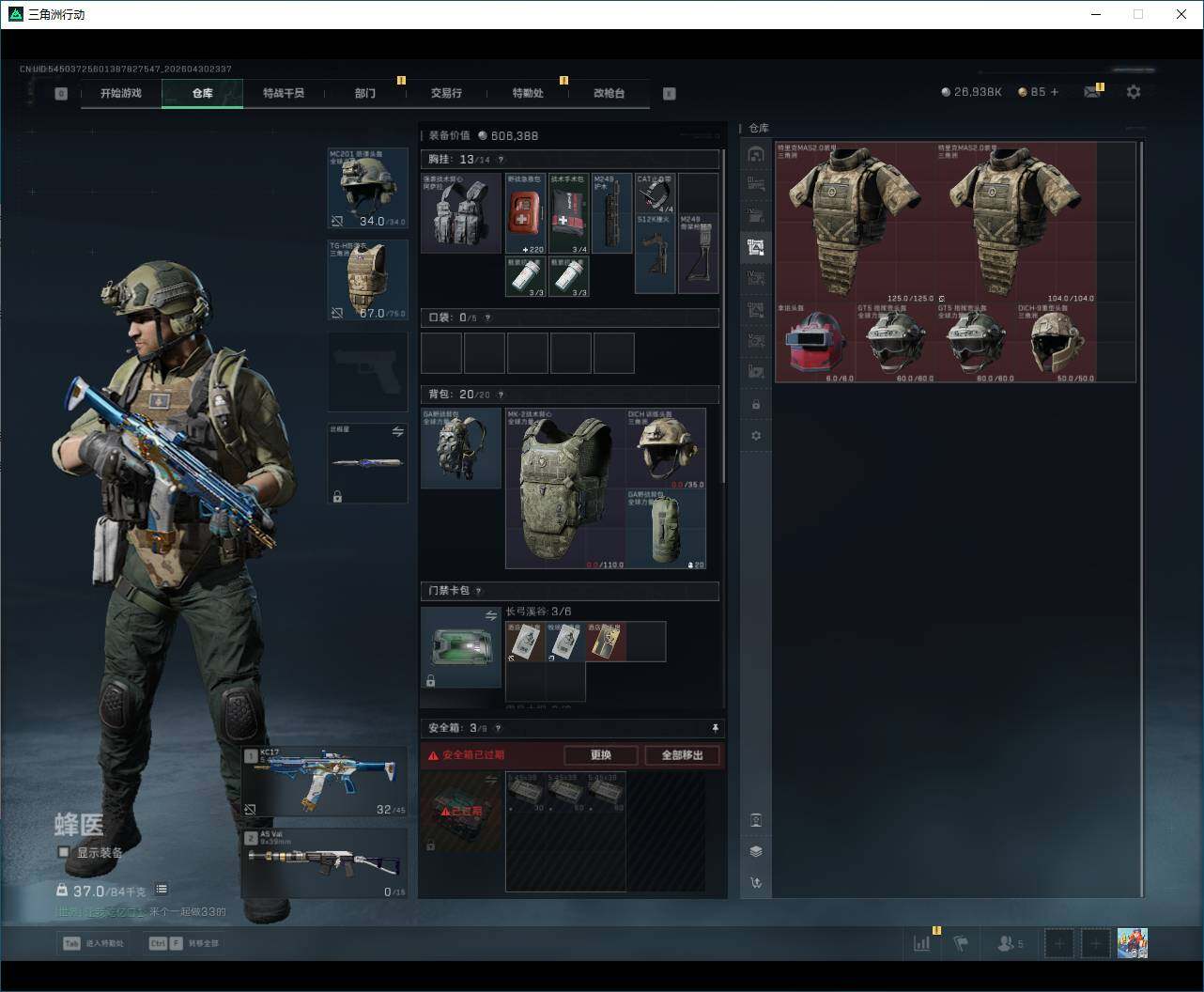
Task: Select the 仓库 tab
Action: pyautogui.click(x=203, y=93)
